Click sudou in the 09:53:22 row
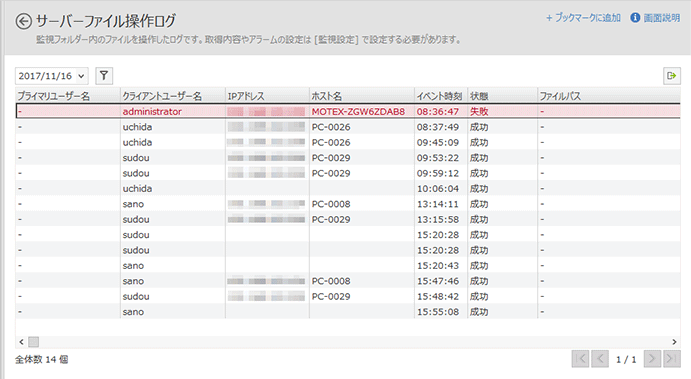691x379 pixels. tap(136, 158)
